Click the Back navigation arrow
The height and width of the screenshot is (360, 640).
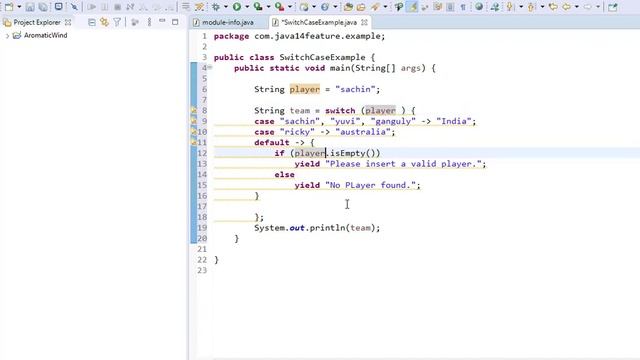coord(567,7)
